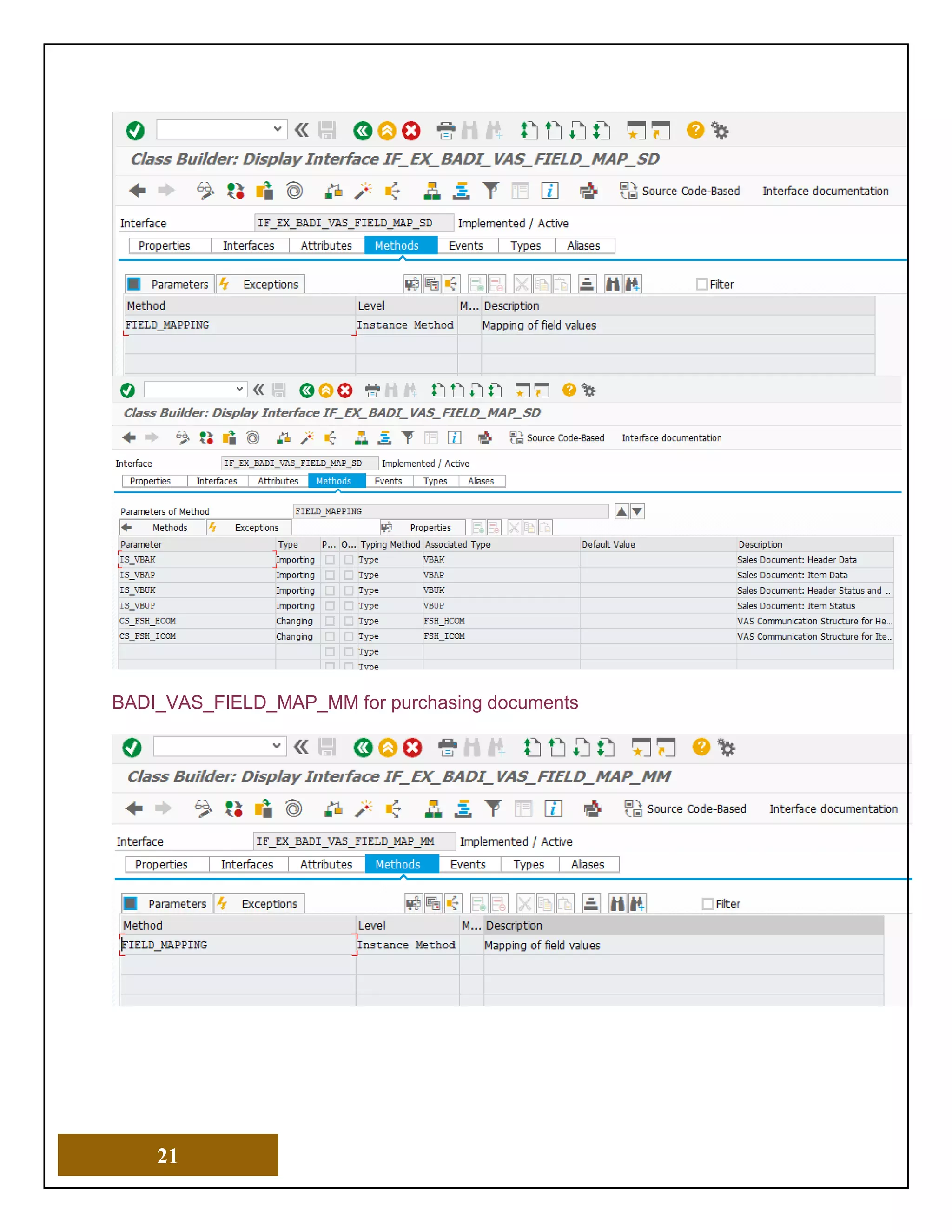Click Activate wand icon in middle screenshot toolbar

click(307, 438)
